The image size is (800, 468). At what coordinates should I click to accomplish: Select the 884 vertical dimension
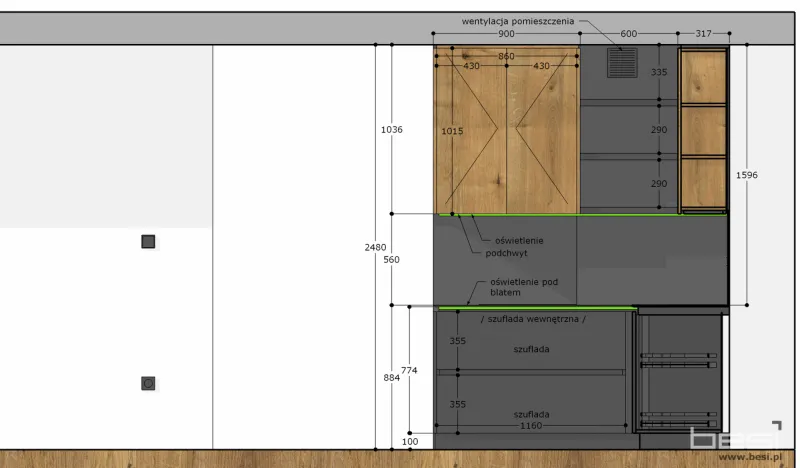[x=391, y=378]
